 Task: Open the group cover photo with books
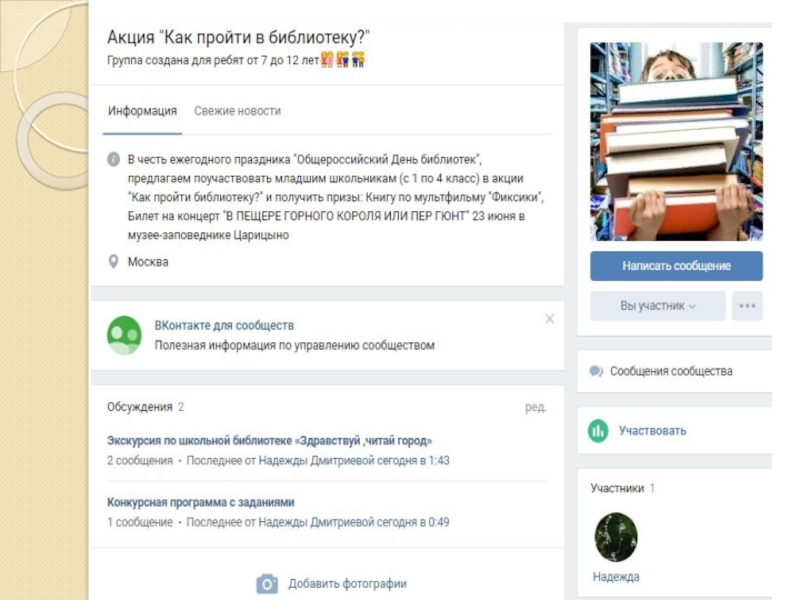click(677, 141)
